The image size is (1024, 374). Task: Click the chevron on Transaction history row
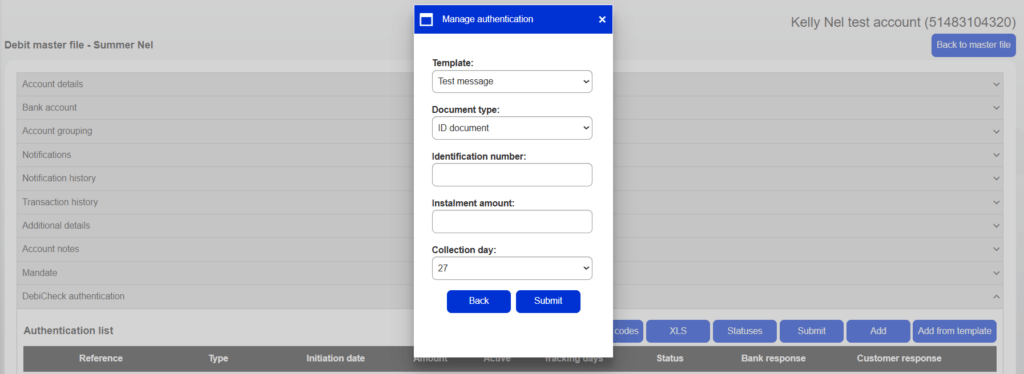(996, 202)
